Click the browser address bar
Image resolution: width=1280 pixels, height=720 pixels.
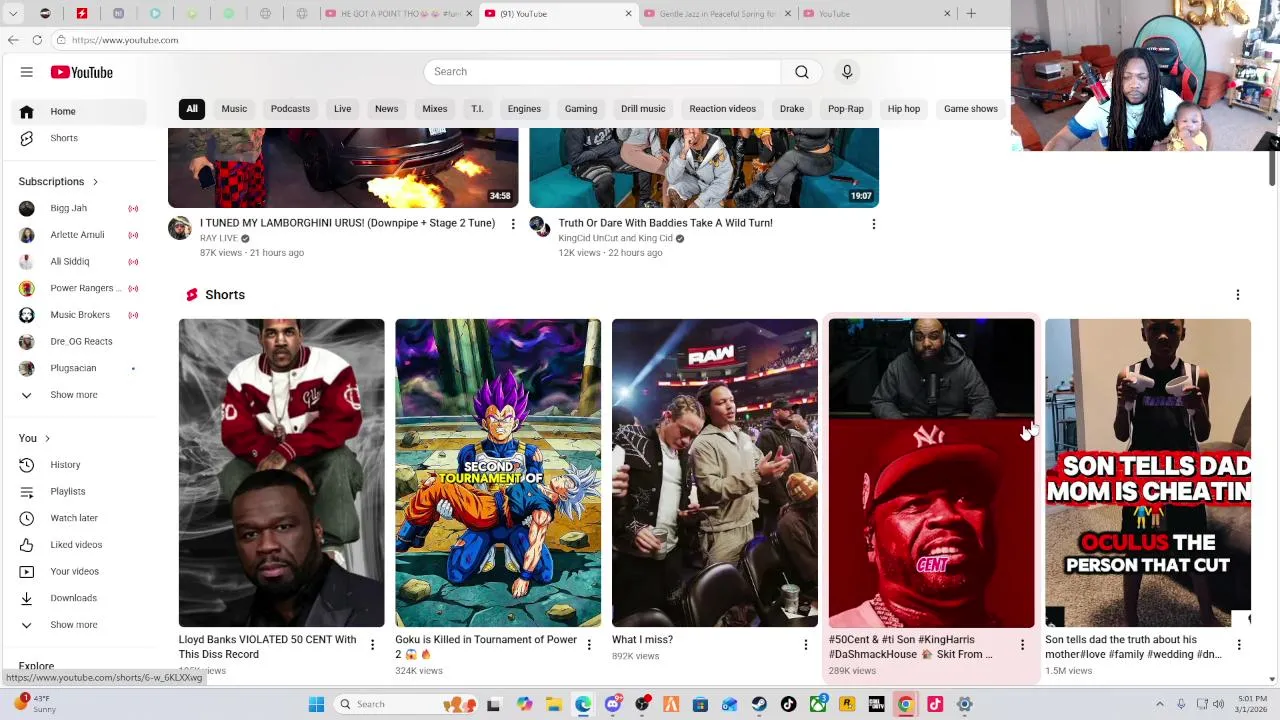530,40
